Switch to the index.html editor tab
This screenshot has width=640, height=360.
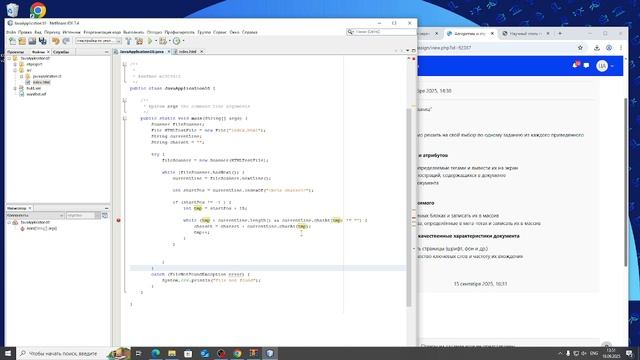[x=187, y=52]
